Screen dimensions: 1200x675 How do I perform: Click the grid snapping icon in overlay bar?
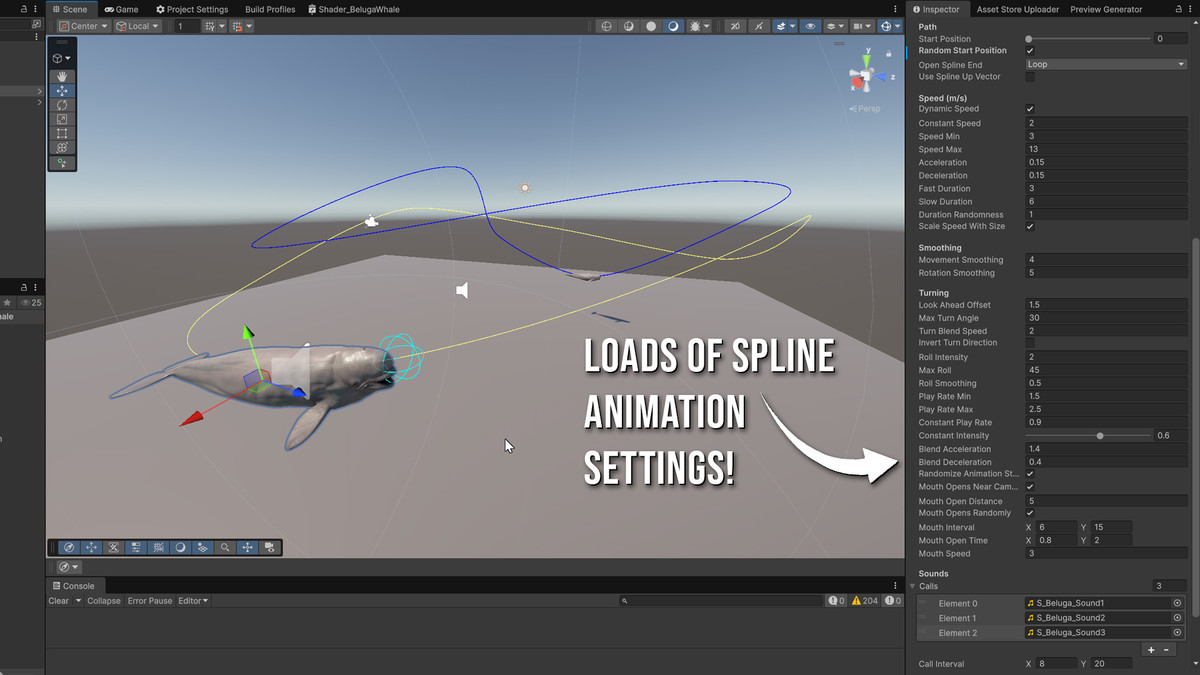[x=158, y=547]
